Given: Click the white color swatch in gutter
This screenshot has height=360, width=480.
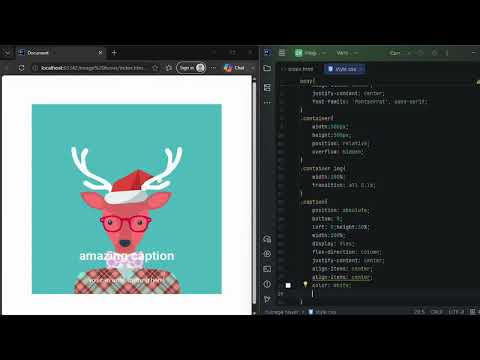Looking at the screenshot, I should [288, 285].
